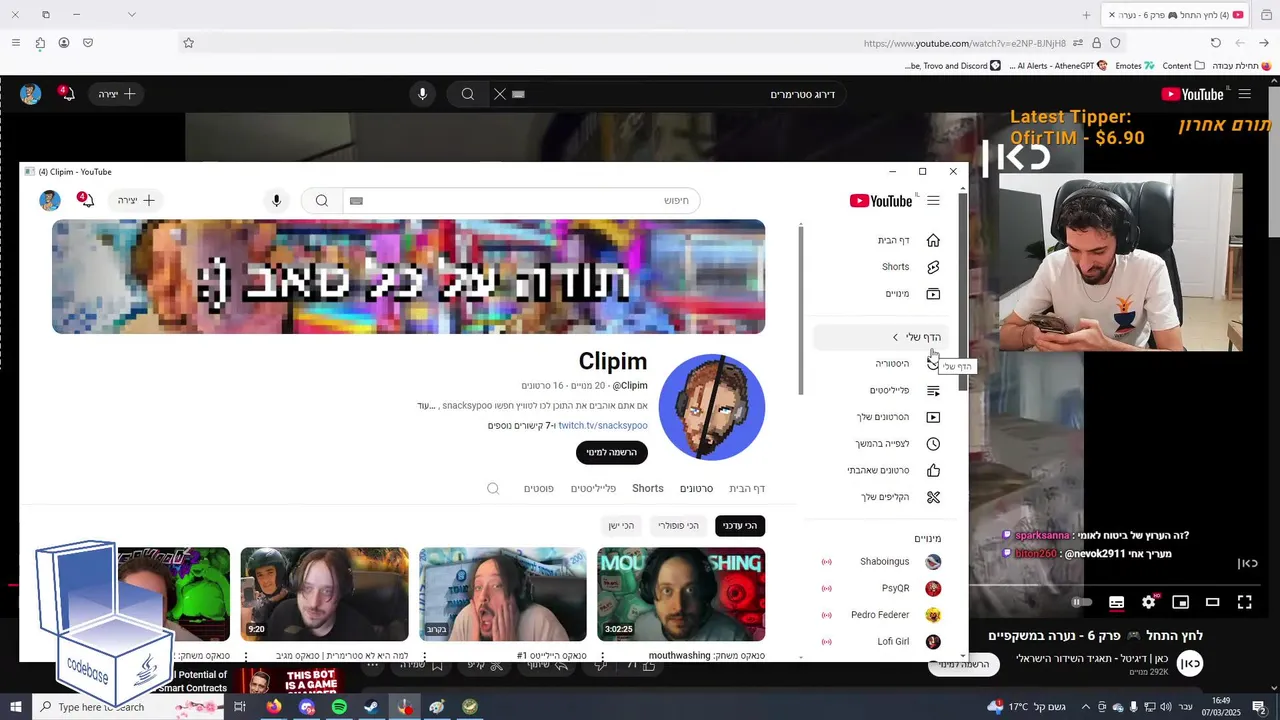The image size is (1280, 720).
Task: Open notifications bell in Clipim window
Action: 86,200
